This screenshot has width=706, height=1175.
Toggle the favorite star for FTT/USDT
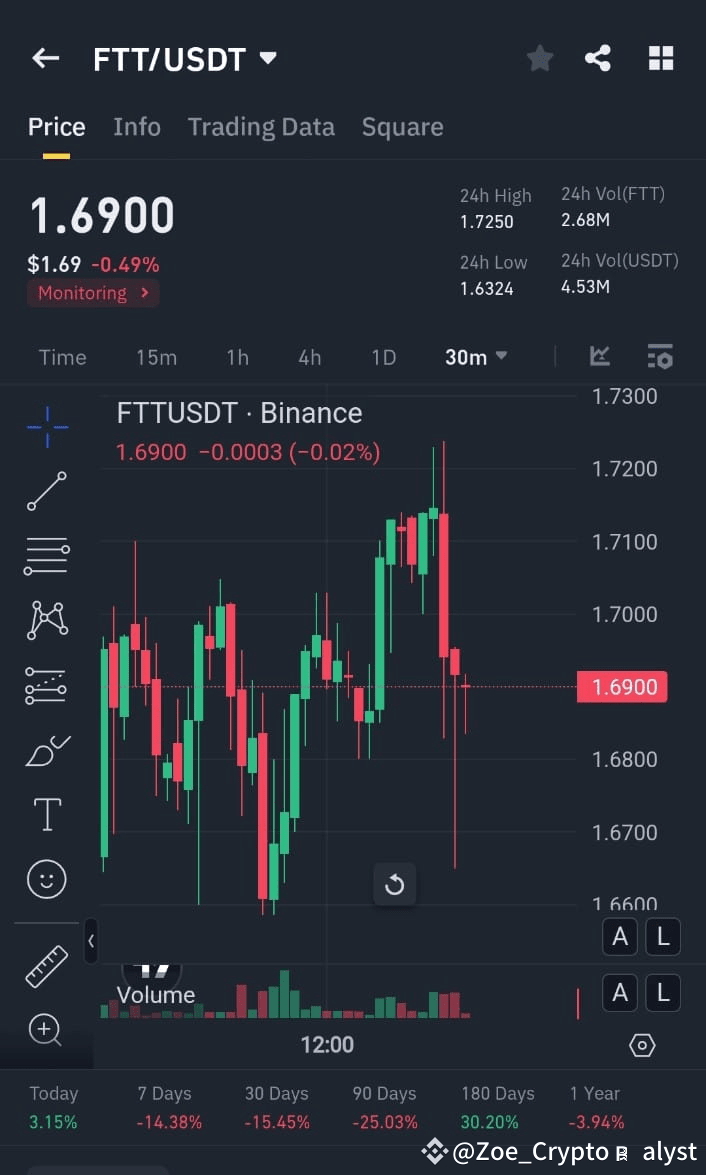tap(539, 58)
